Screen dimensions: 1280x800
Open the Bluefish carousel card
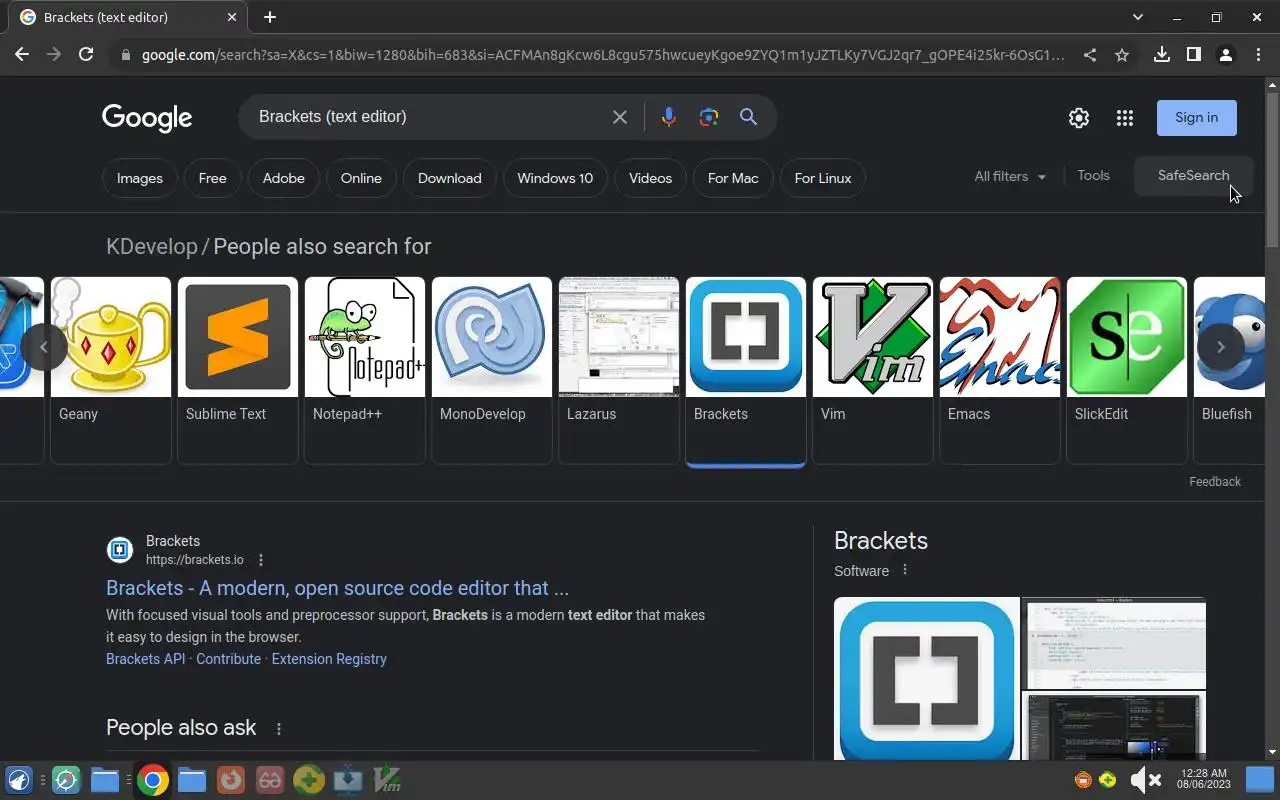(x=1228, y=370)
